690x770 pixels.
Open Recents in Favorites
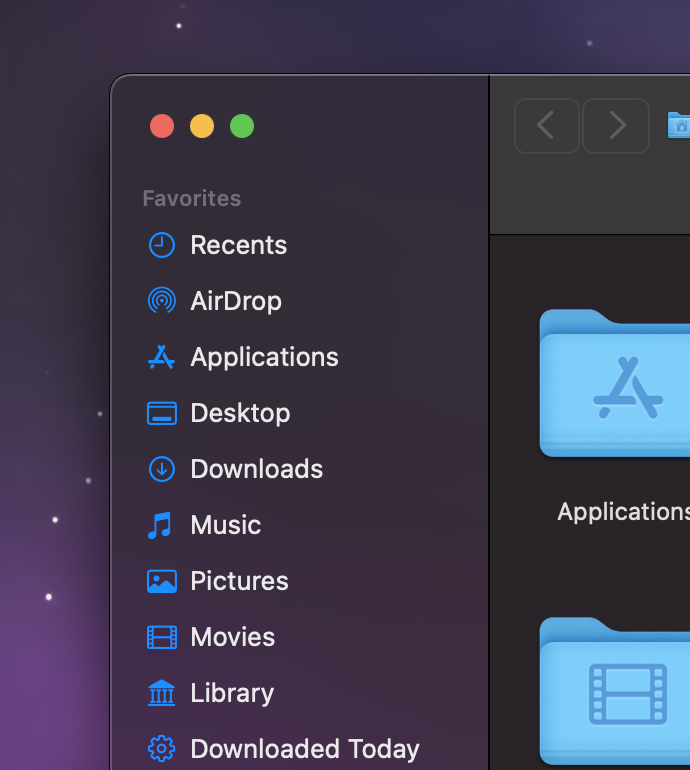click(x=238, y=245)
